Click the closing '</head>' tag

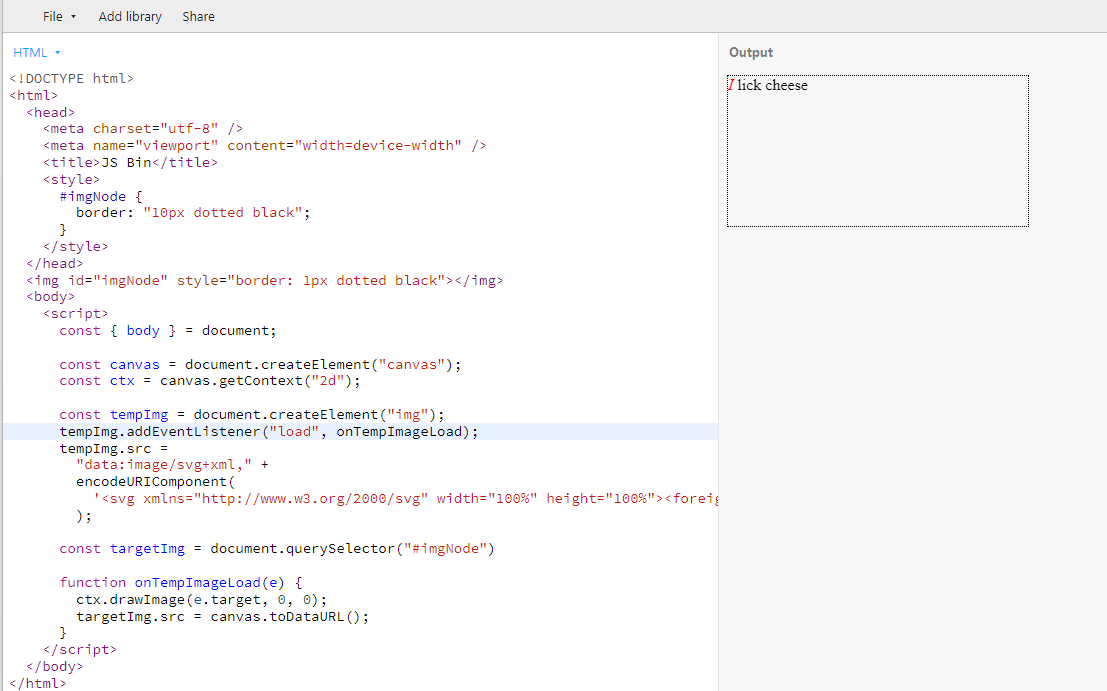point(54,263)
